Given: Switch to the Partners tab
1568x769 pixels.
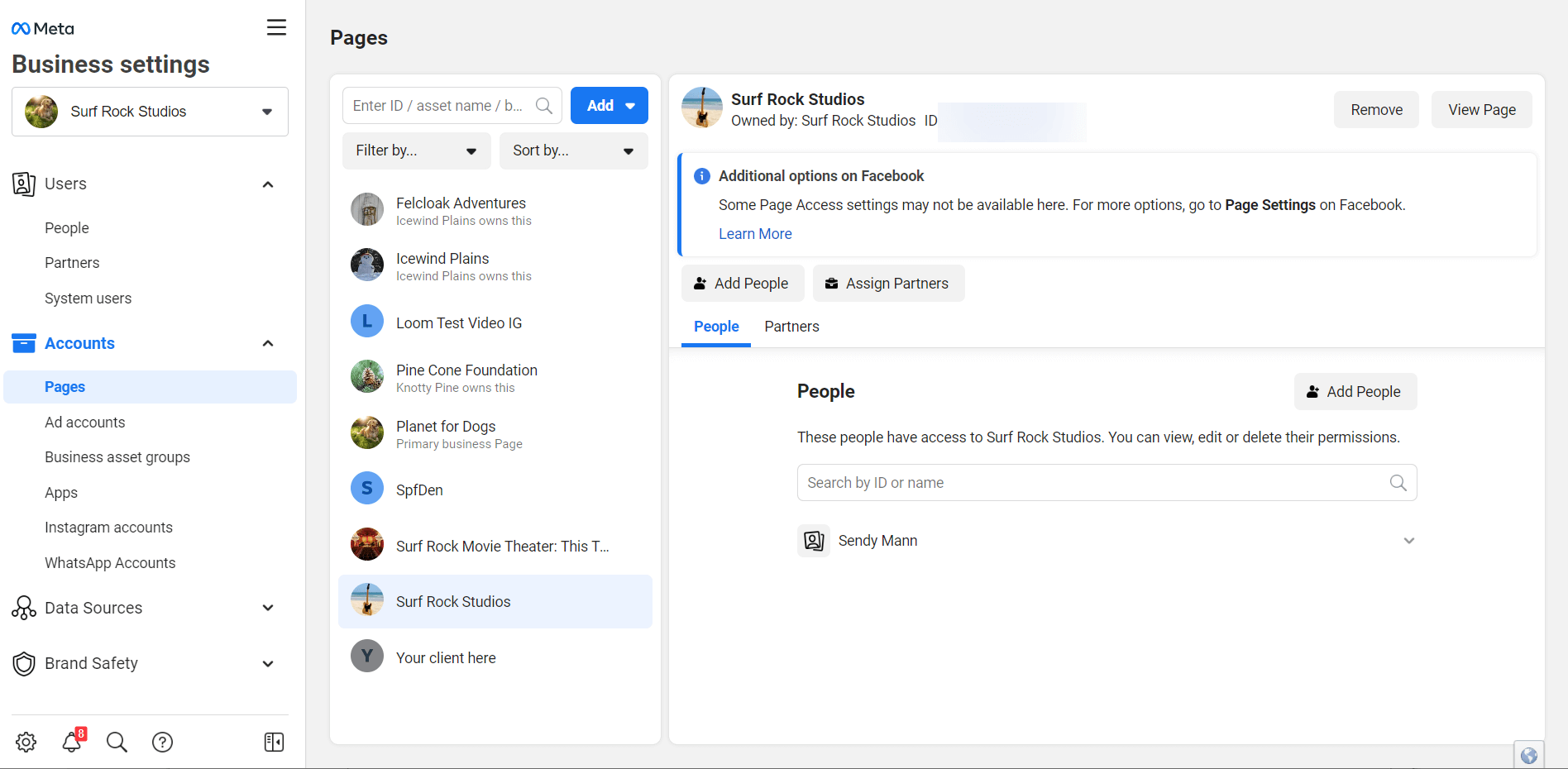Looking at the screenshot, I should (x=791, y=327).
